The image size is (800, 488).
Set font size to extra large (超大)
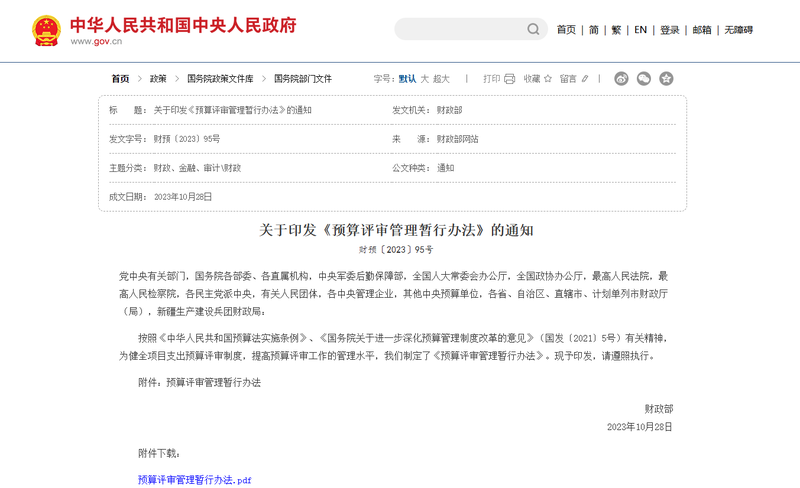(441, 79)
